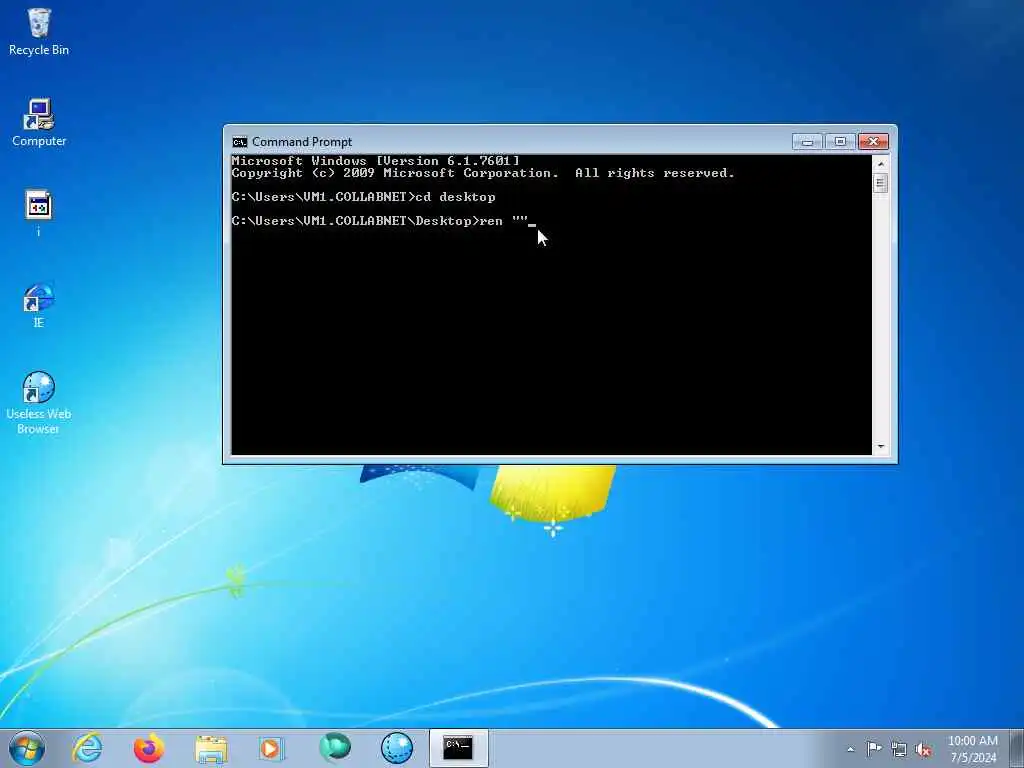Click the blue globe taskbar icon

396,748
